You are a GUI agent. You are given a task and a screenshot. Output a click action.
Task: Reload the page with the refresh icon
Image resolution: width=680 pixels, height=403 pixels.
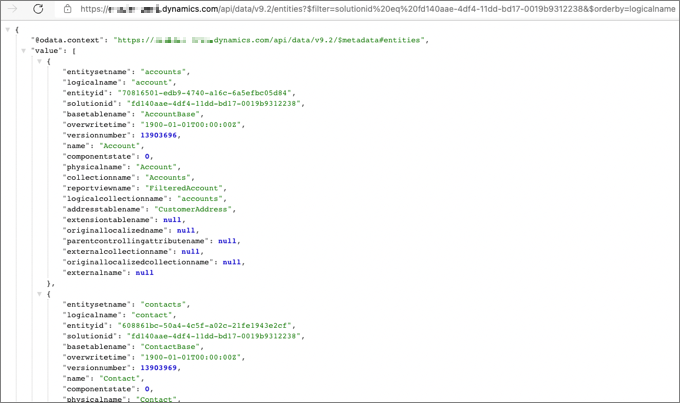point(38,9)
